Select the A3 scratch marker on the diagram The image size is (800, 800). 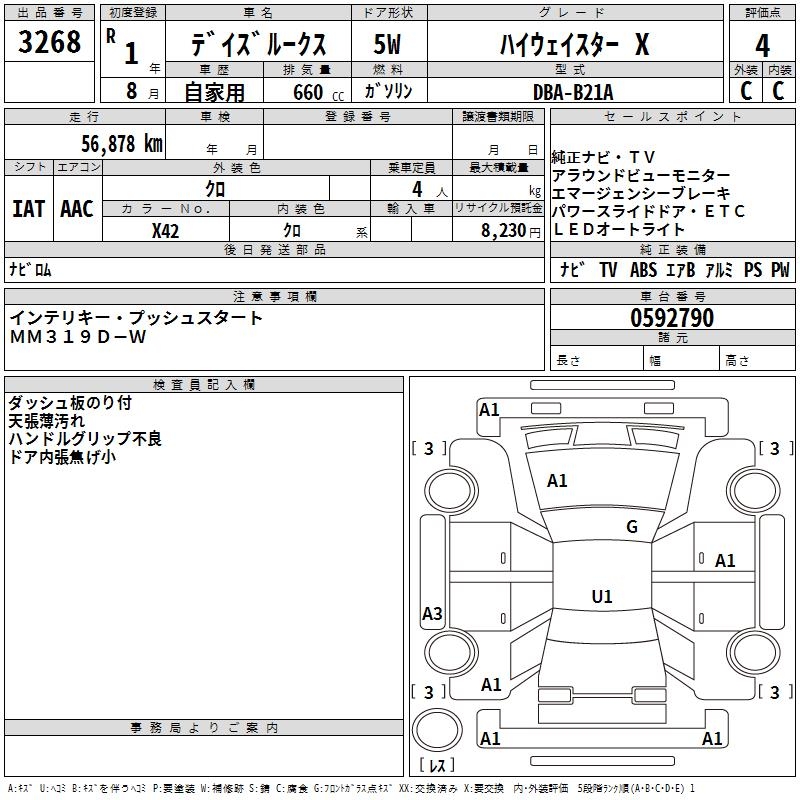(432, 614)
